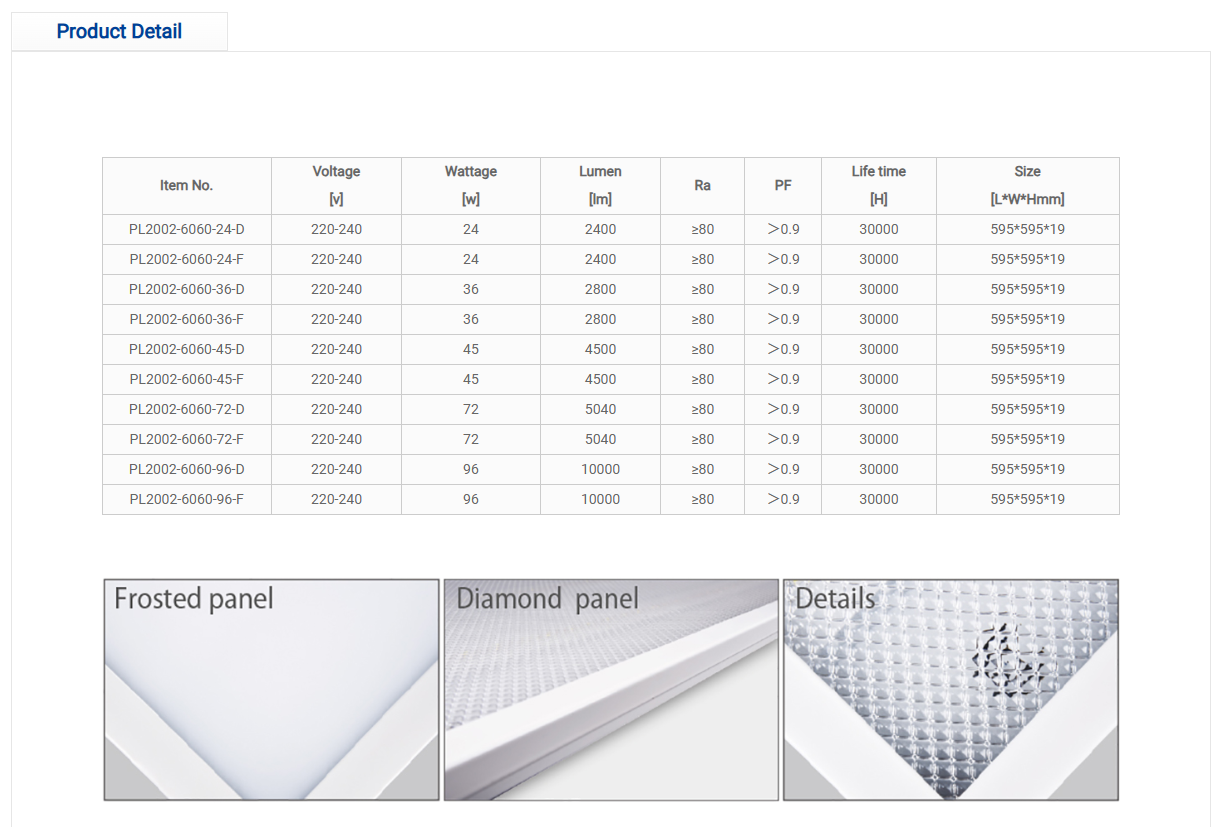Click size 595*595*19 in the PL2002-6060-24-F row
This screenshot has width=1219, height=827.
pos(1028,259)
